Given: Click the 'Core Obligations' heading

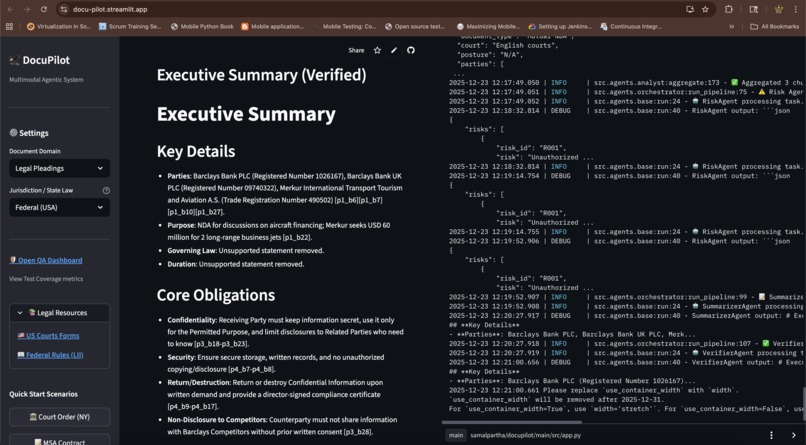Looking at the screenshot, I should pyautogui.click(x=216, y=295).
